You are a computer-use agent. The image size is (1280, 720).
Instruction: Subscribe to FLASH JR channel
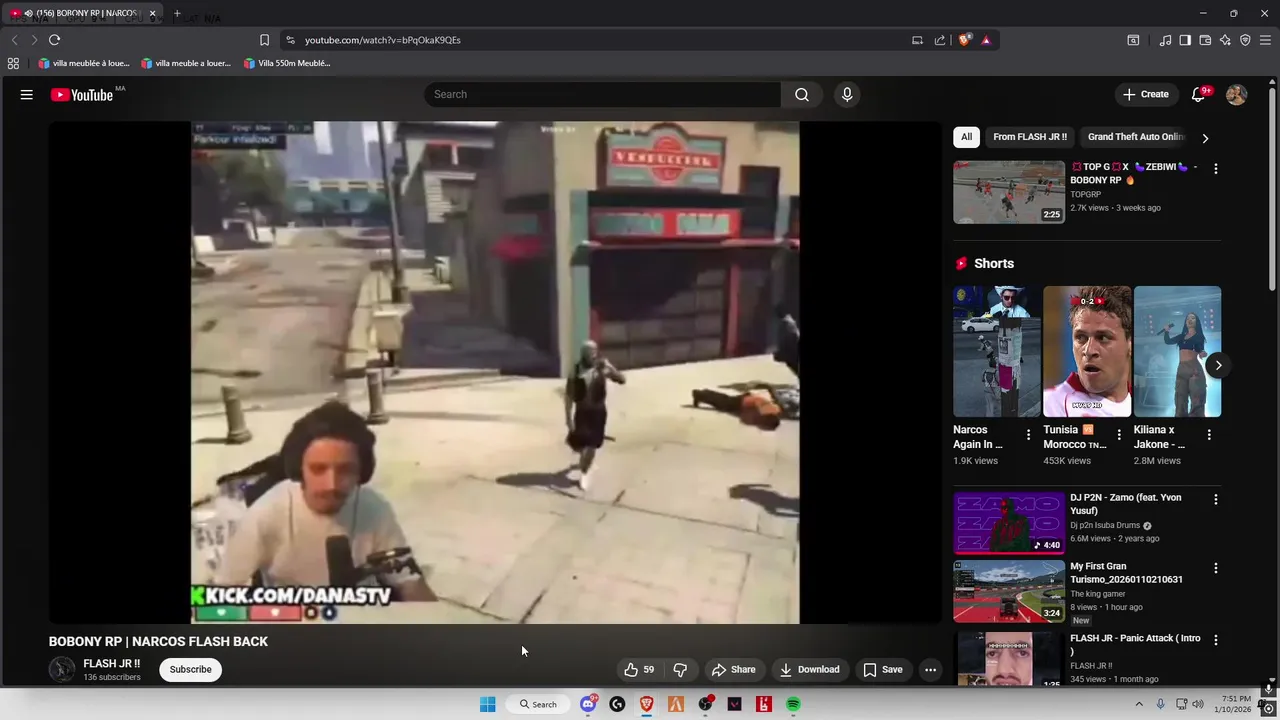pyautogui.click(x=190, y=670)
